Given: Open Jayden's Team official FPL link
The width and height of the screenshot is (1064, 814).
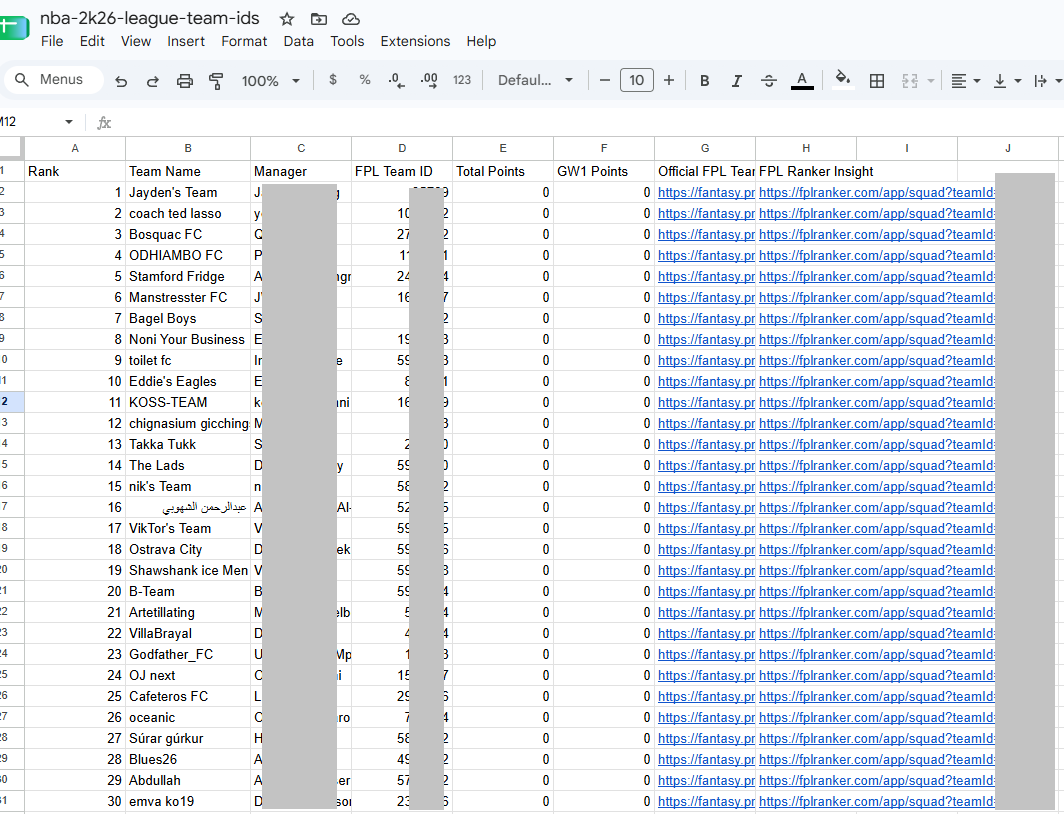Looking at the screenshot, I should click(706, 193).
